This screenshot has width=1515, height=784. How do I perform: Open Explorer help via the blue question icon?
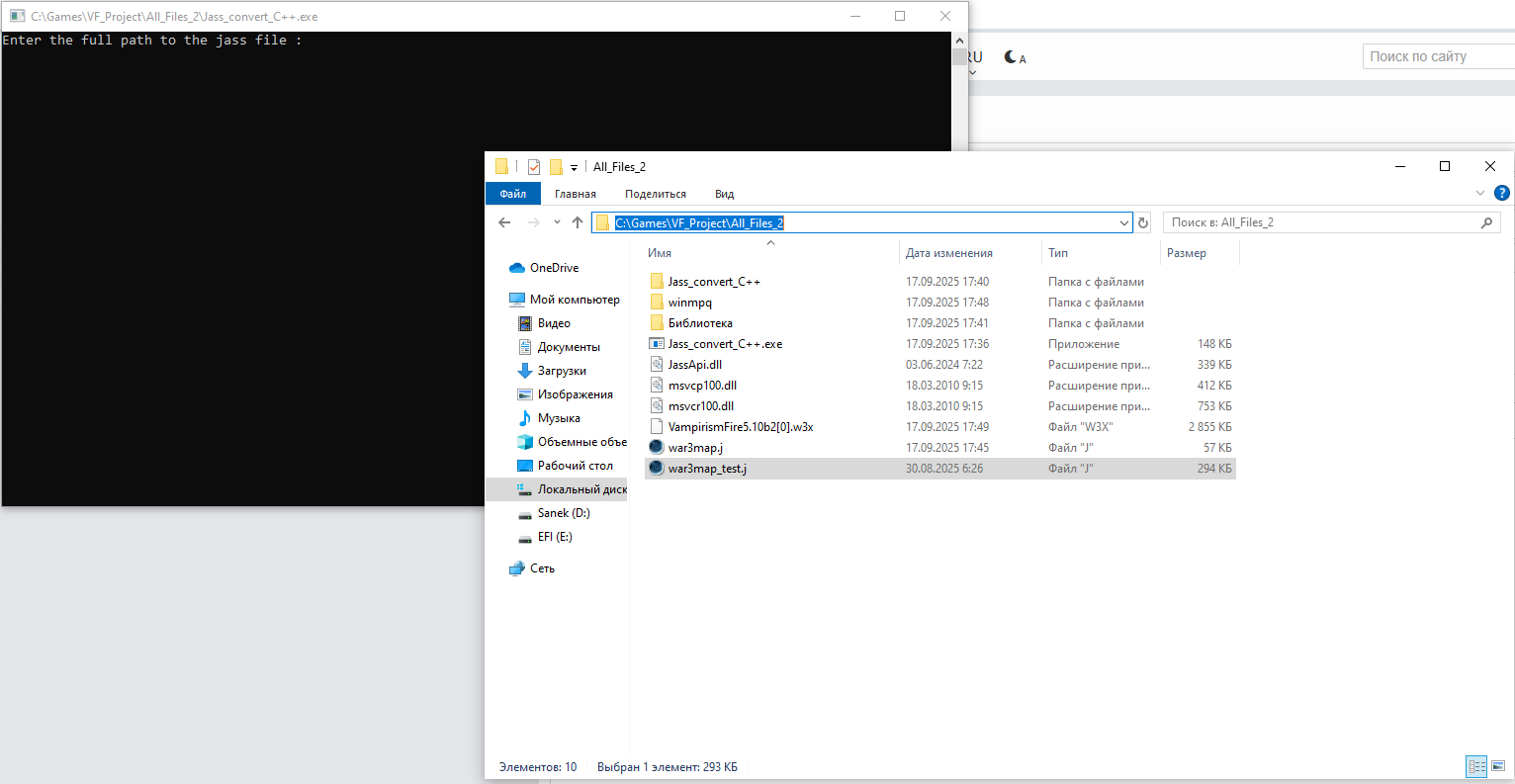[1502, 193]
